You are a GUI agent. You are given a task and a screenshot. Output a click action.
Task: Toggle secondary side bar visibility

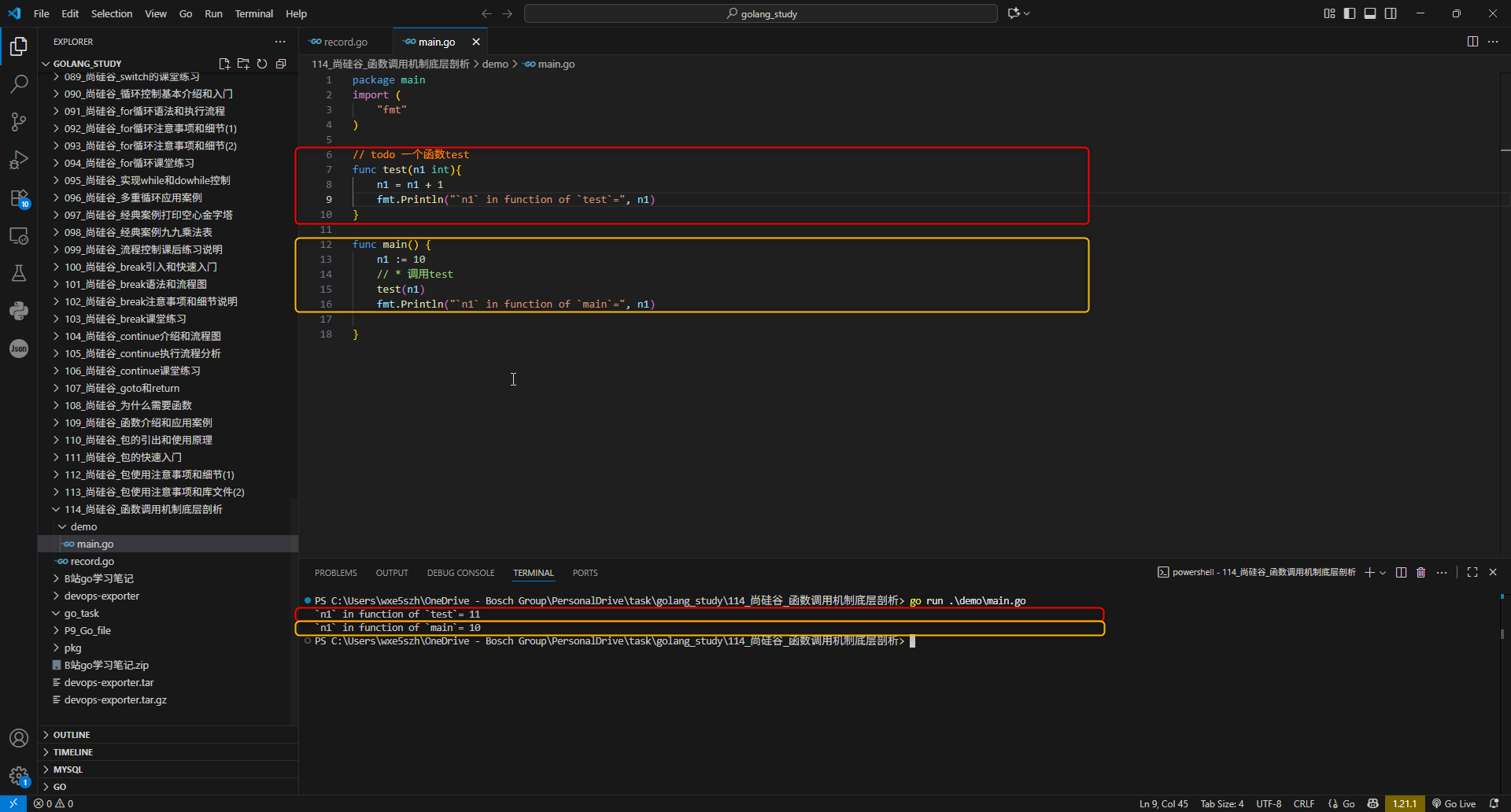tap(1391, 13)
